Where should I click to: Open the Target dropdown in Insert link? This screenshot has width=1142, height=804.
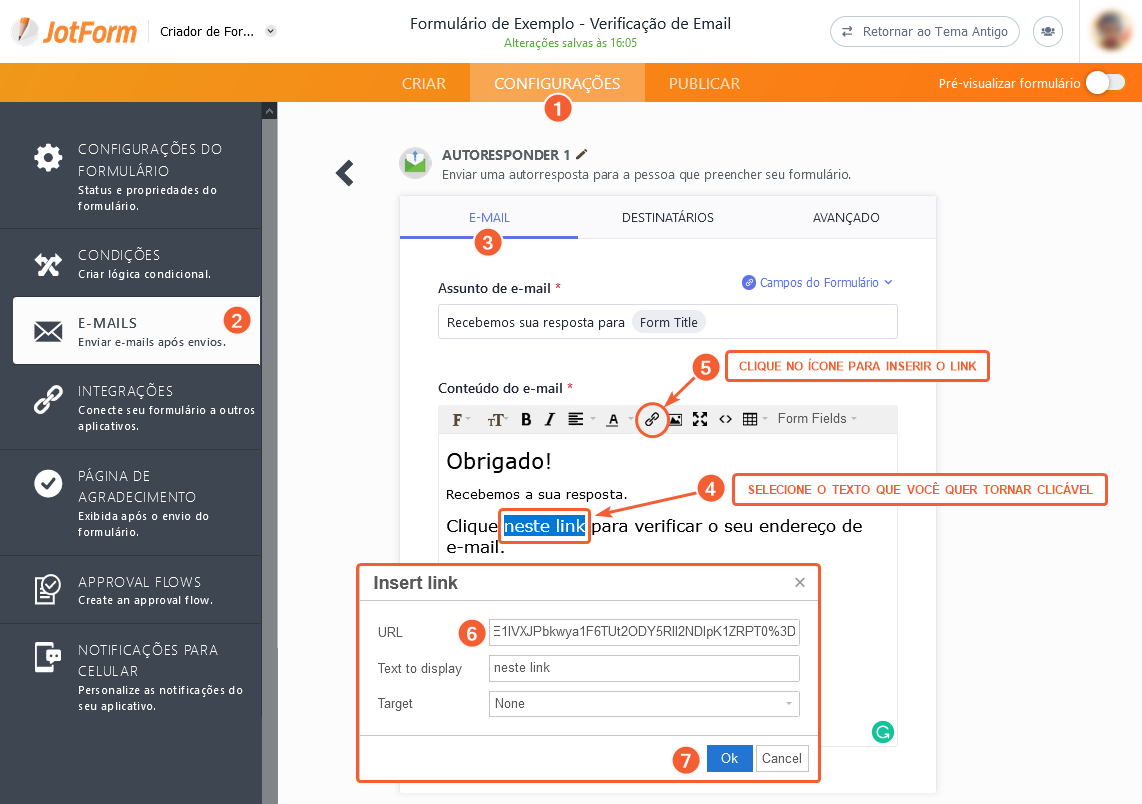[x=644, y=704]
